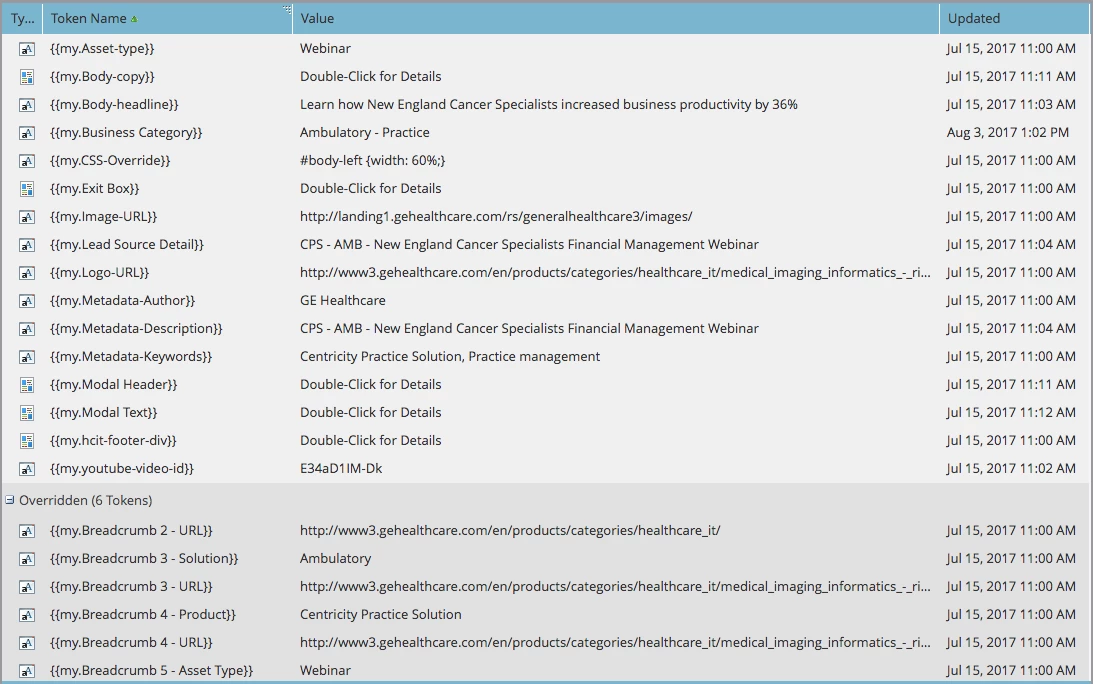The height and width of the screenshot is (684, 1093).
Task: Select the {{my.Asset-type}} token name
Action: coord(102,49)
